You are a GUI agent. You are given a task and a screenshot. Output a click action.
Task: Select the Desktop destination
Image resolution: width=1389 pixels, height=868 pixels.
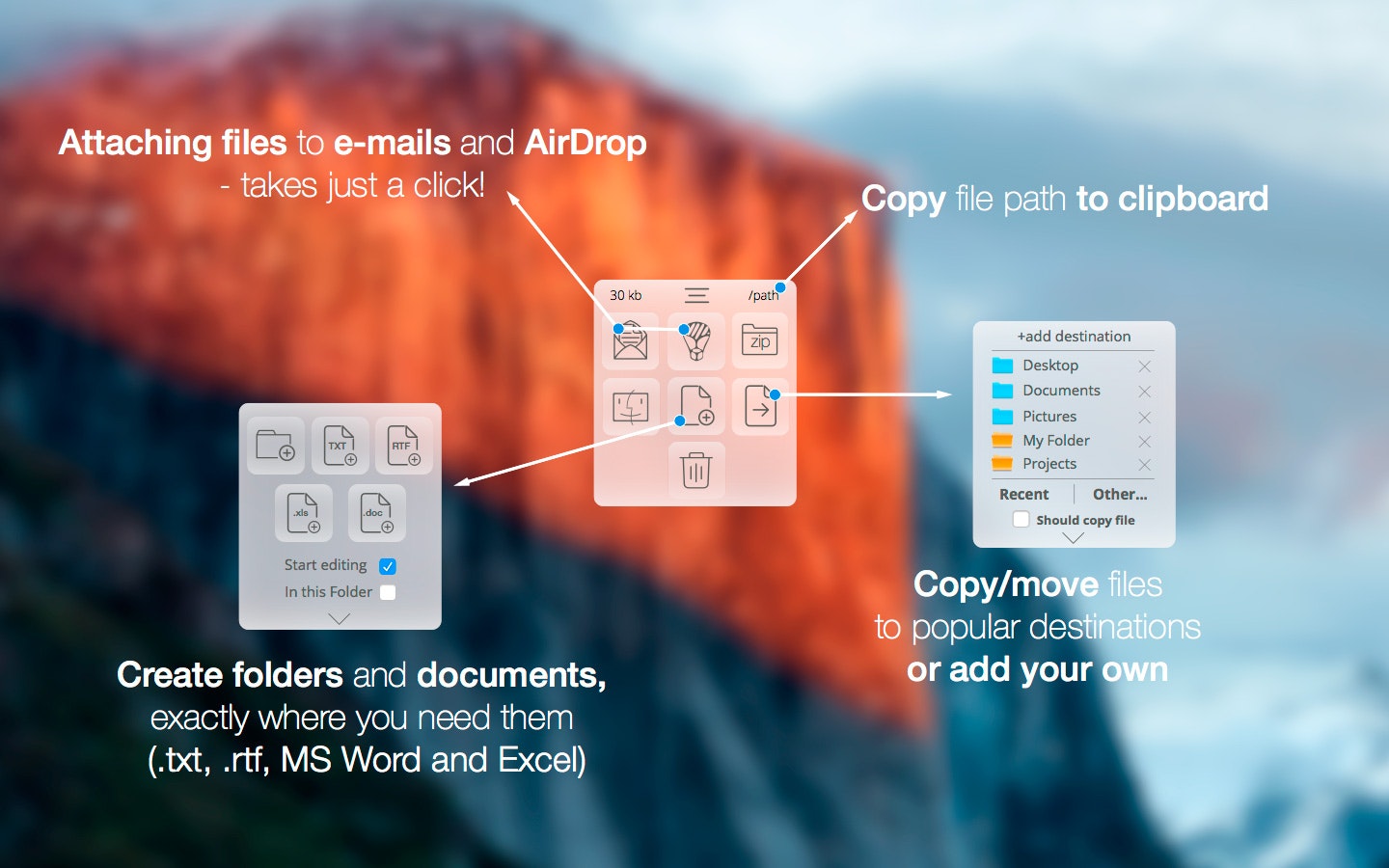[x=1050, y=366]
